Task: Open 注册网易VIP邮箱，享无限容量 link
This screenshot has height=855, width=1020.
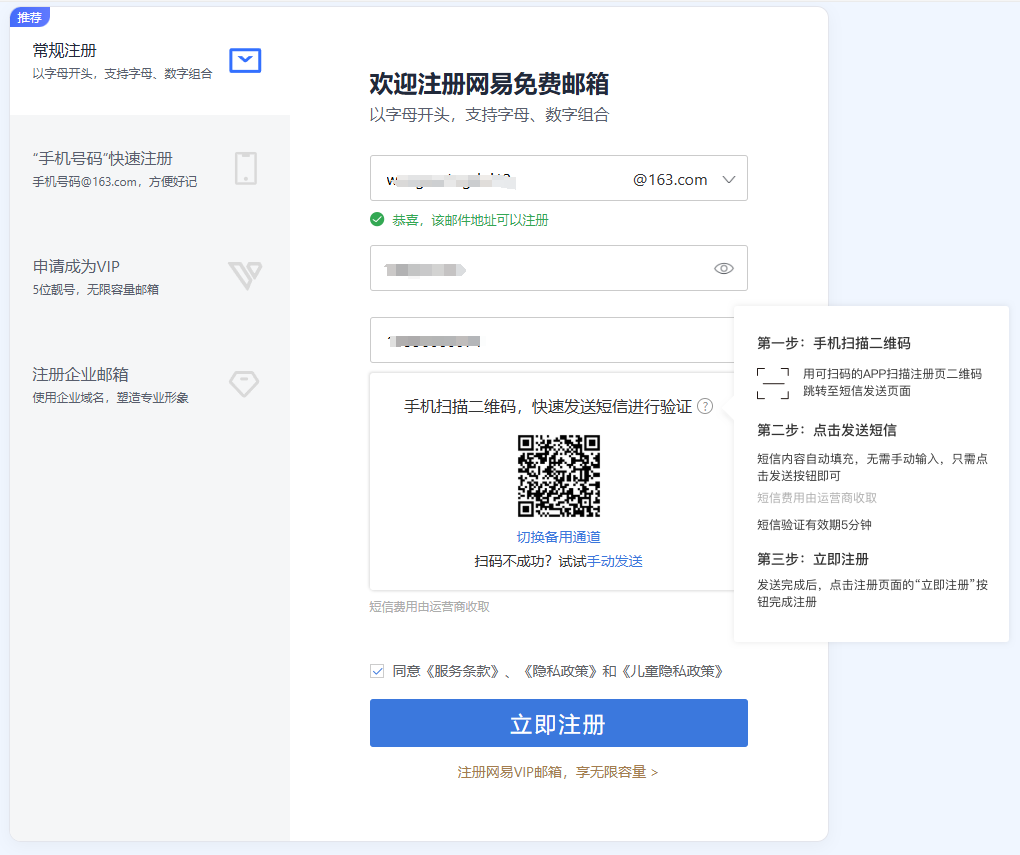Action: point(557,772)
